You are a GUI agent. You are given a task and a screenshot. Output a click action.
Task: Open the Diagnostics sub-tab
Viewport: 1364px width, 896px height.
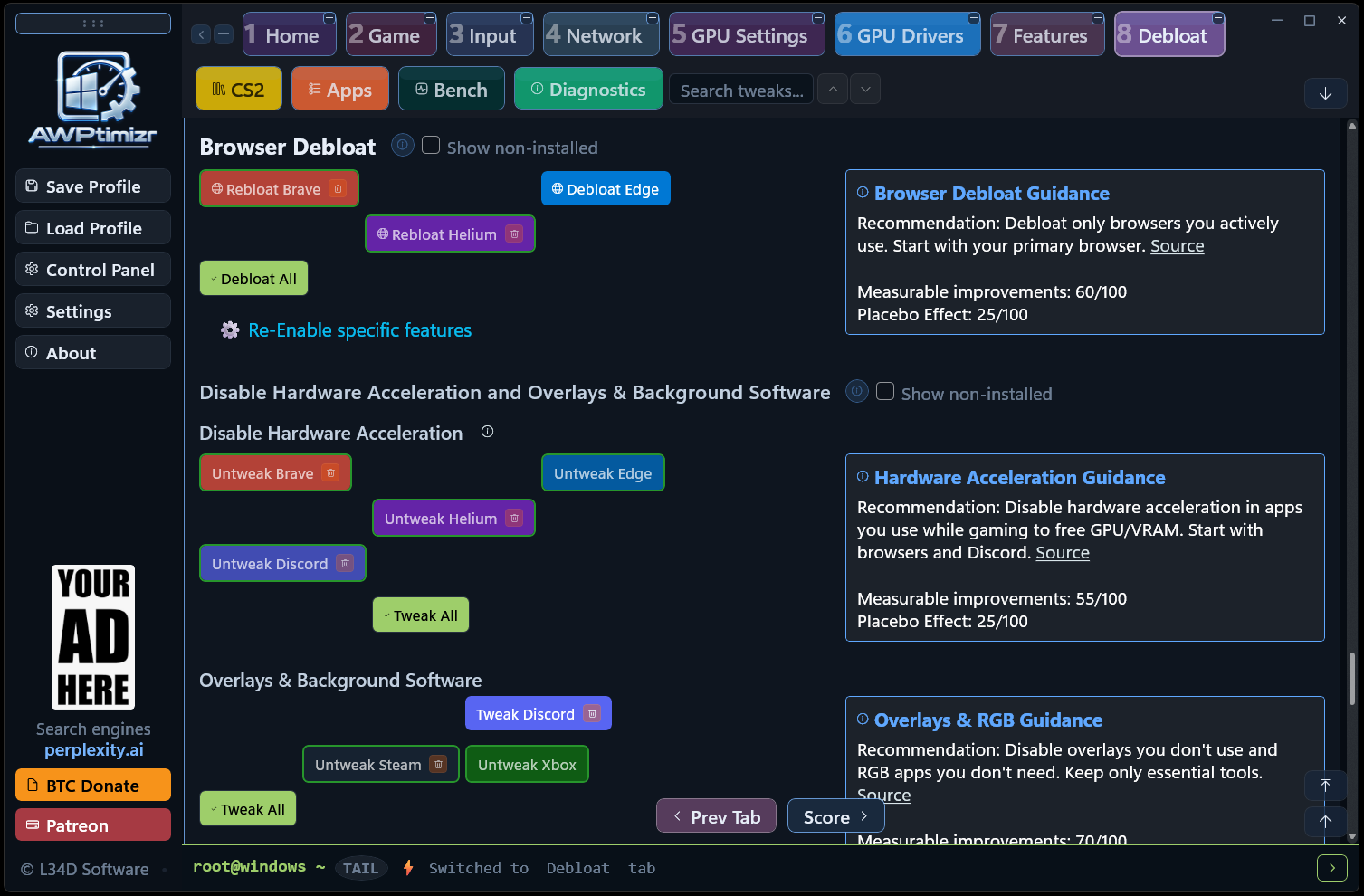tap(588, 89)
